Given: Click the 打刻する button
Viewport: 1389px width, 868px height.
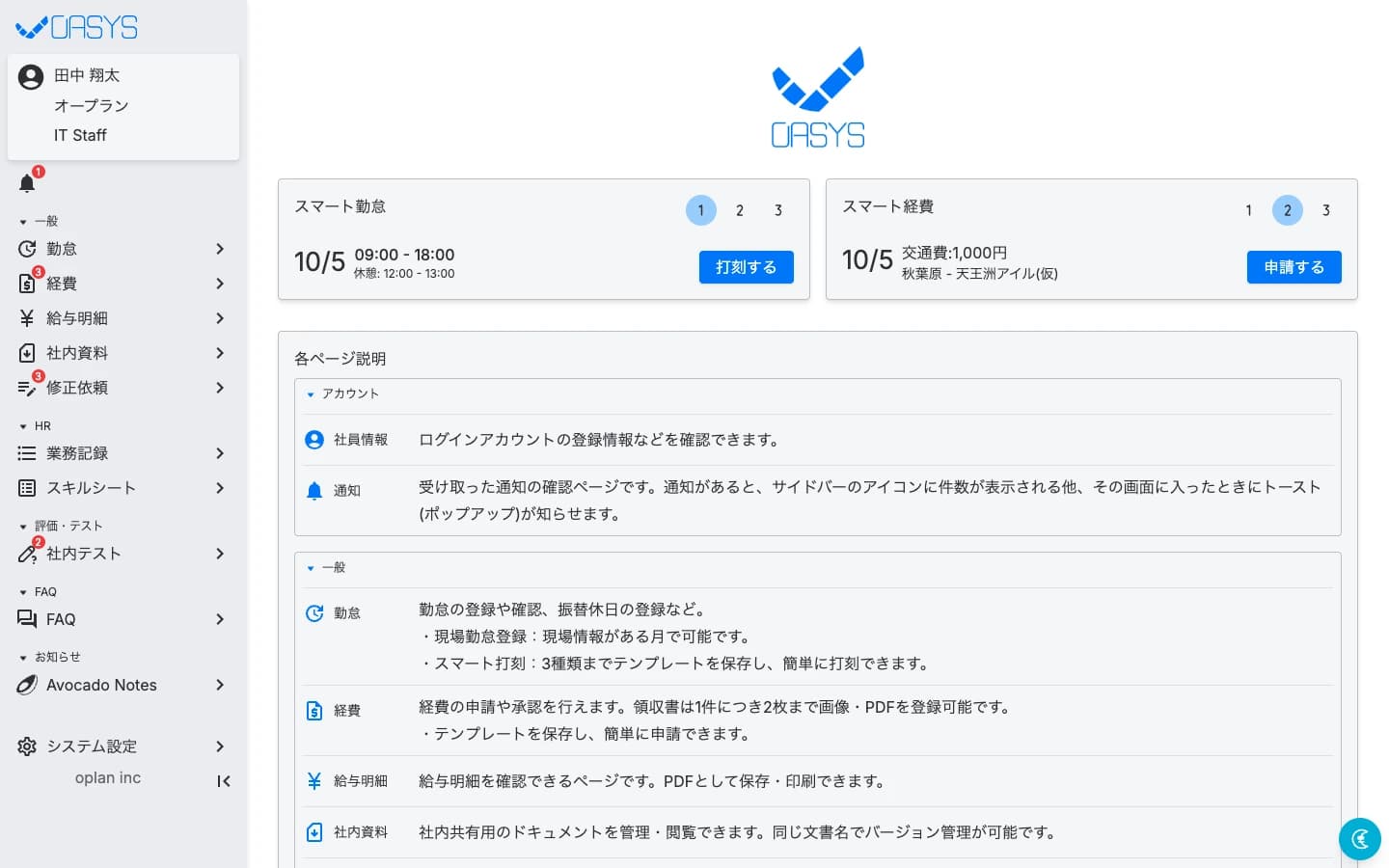Looking at the screenshot, I should point(747,267).
